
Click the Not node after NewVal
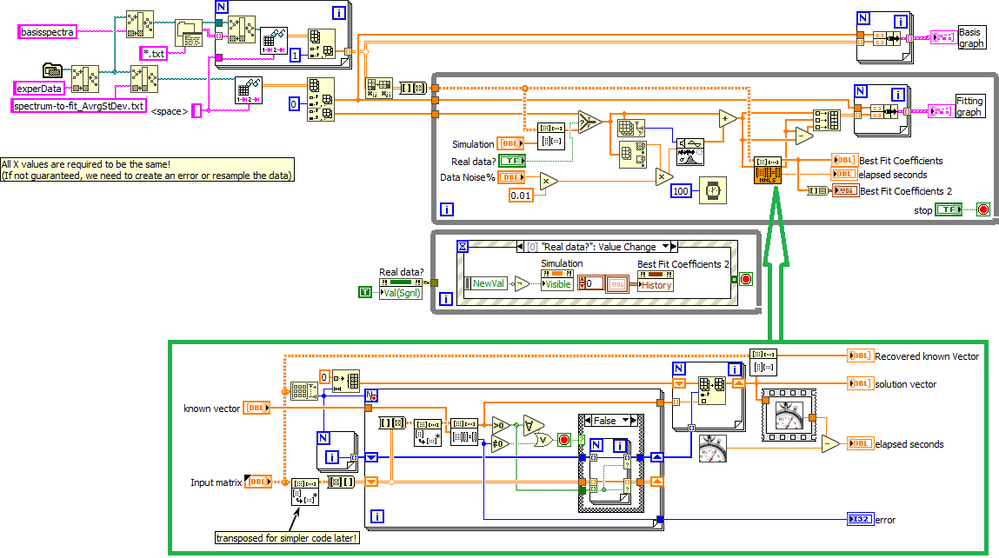522,283
